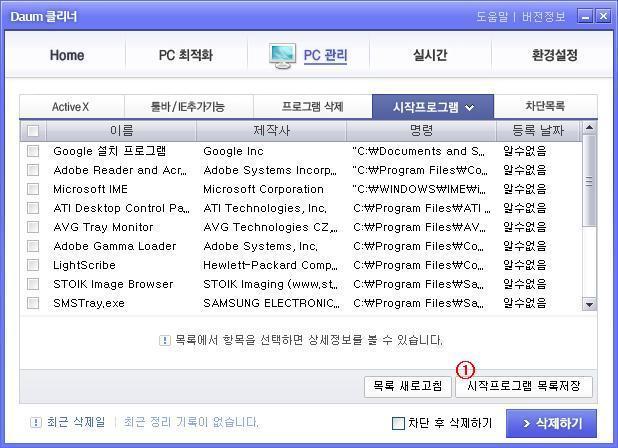The width and height of the screenshot is (618, 448).
Task: Check the Adobe Reader and Acr row checkbox
Action: pyautogui.click(x=33, y=170)
